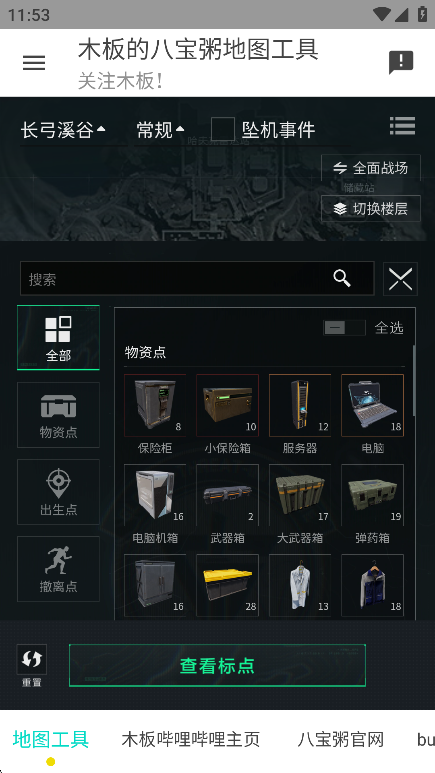Open the hamburger navigation menu
The height and width of the screenshot is (773, 435).
click(x=34, y=63)
